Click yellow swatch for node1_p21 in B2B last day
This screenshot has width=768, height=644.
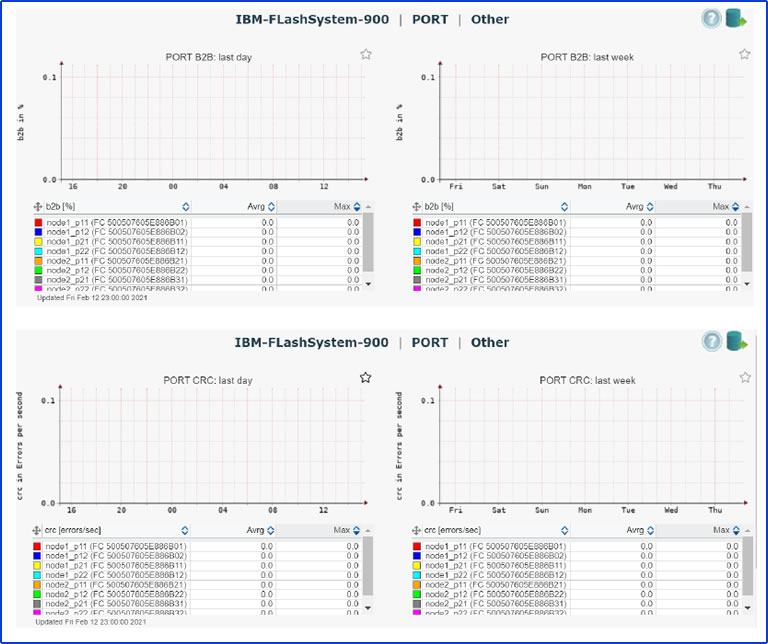pyautogui.click(x=38, y=241)
